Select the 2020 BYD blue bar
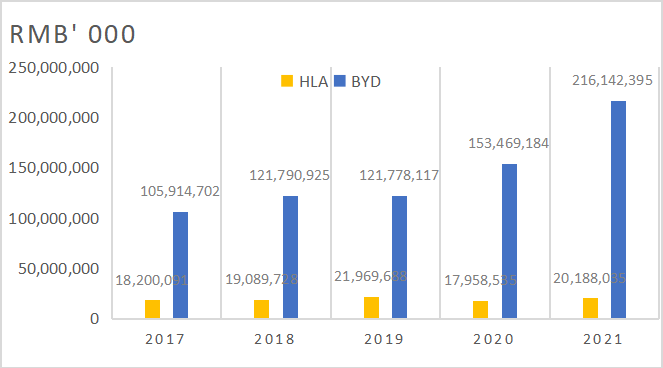The width and height of the screenshot is (663, 368). coord(509,241)
